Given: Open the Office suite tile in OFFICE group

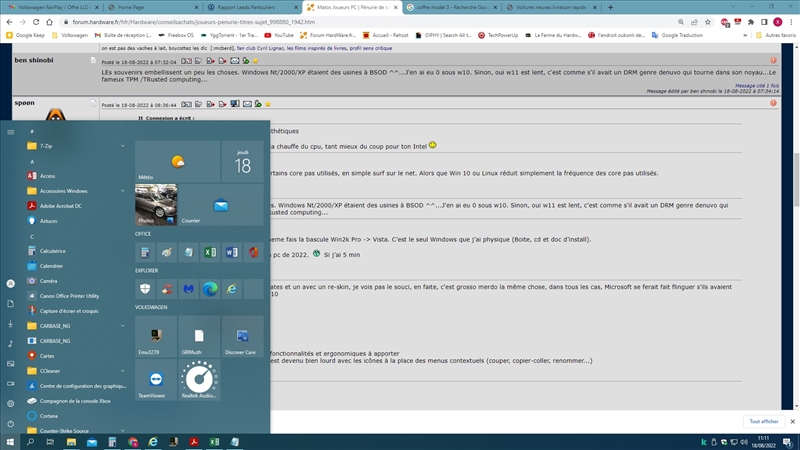Looking at the screenshot, I should coord(254,252).
